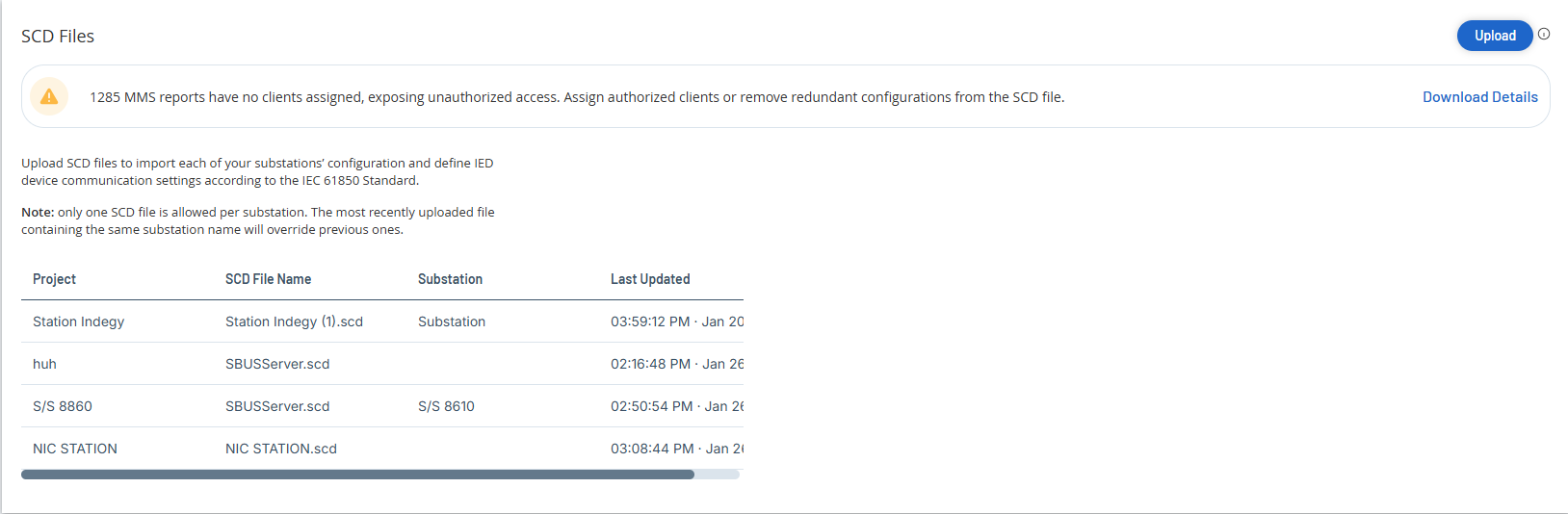Select the huh project row
1568x514 pixels.
(44, 364)
